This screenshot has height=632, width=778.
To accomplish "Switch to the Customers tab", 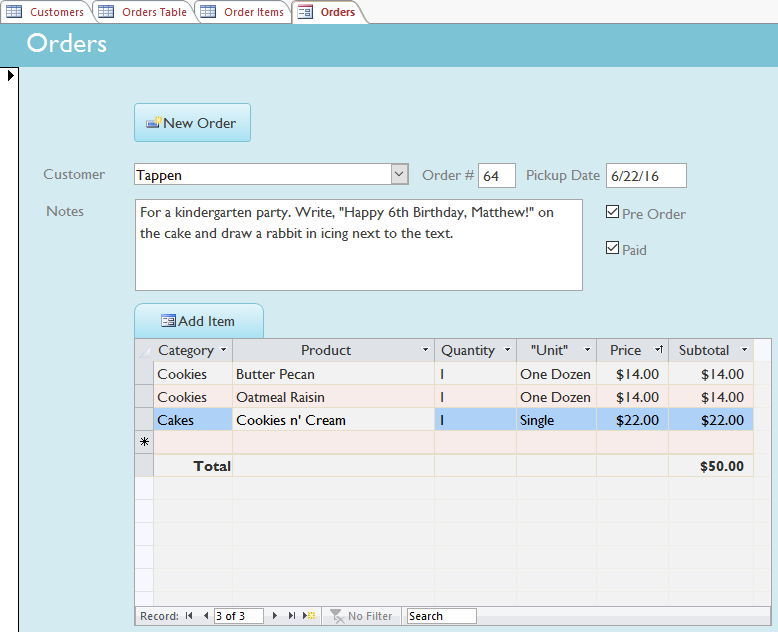I will pos(46,12).
